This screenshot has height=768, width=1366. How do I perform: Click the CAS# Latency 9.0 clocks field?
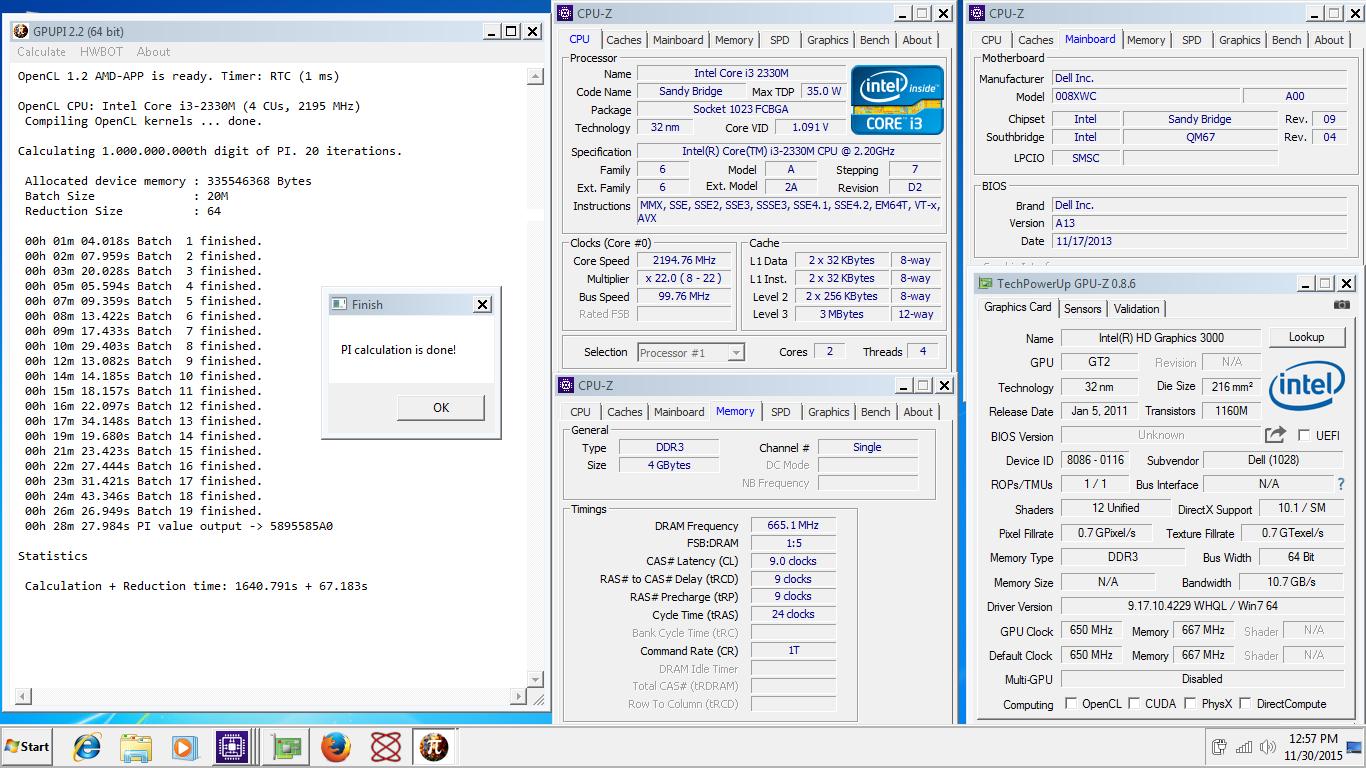point(793,561)
